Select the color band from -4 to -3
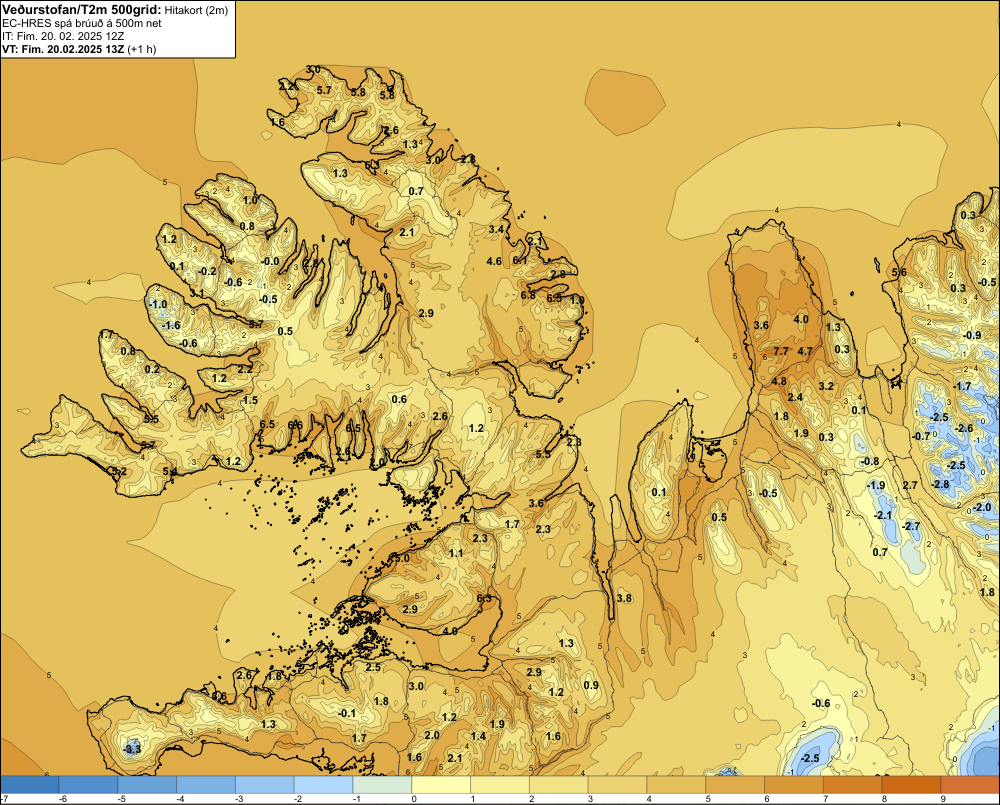The image size is (1000, 805). (206, 785)
